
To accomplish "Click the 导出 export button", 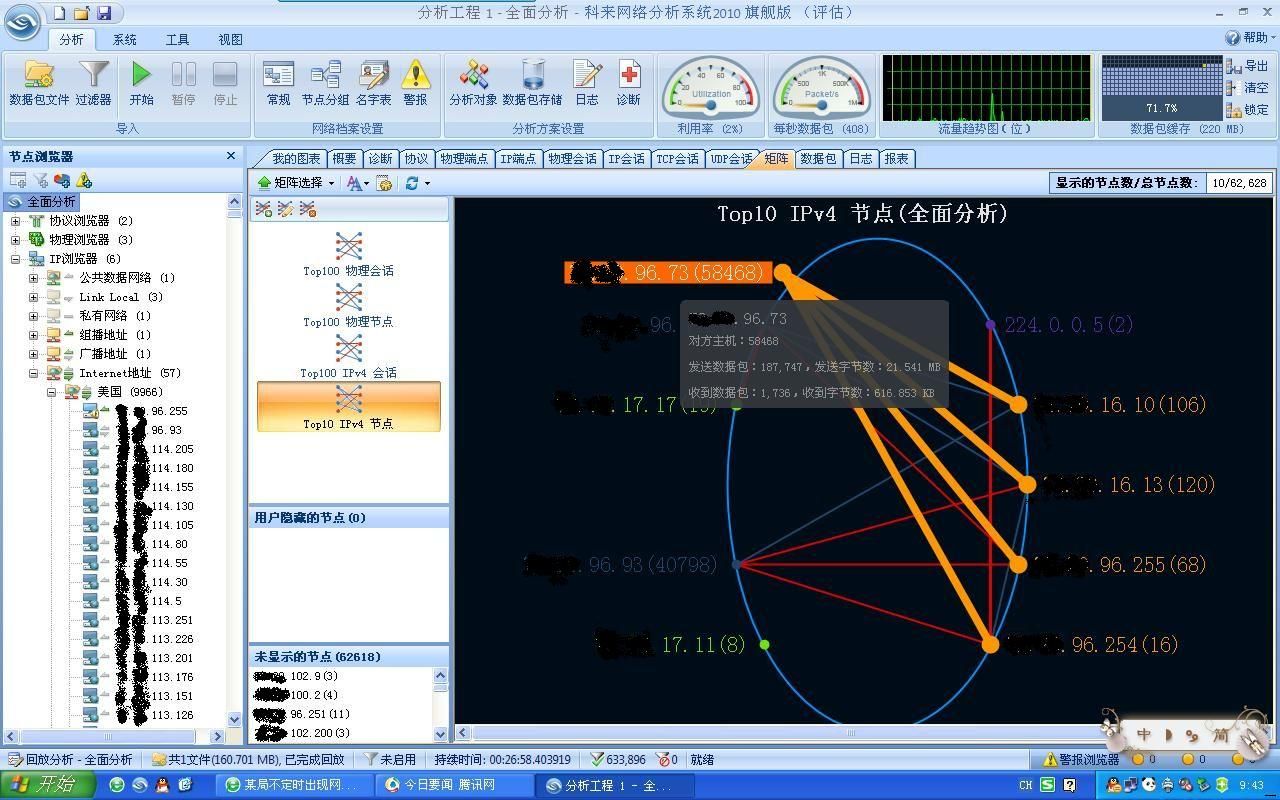I will tap(1248, 66).
